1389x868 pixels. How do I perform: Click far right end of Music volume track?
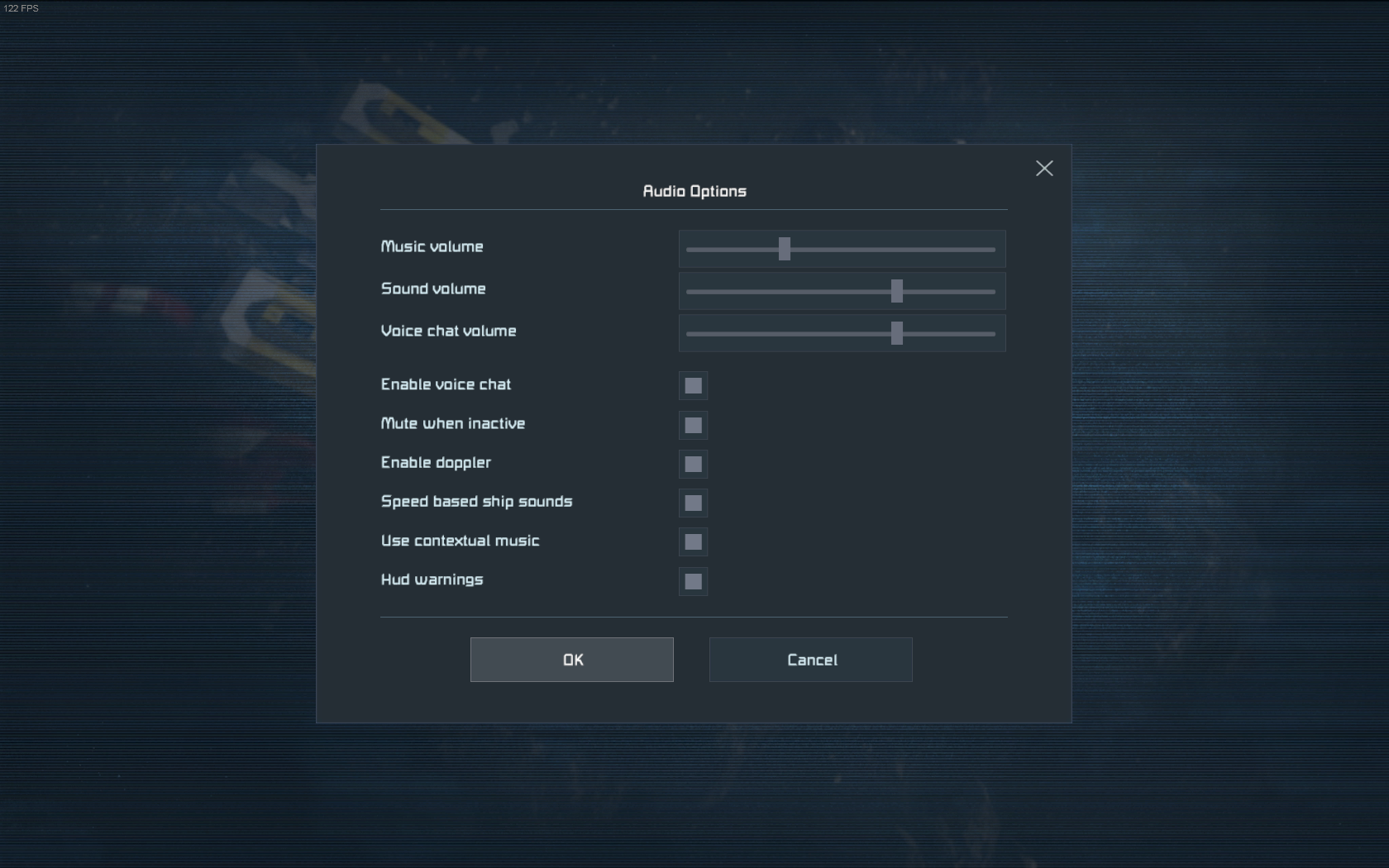[992, 249]
